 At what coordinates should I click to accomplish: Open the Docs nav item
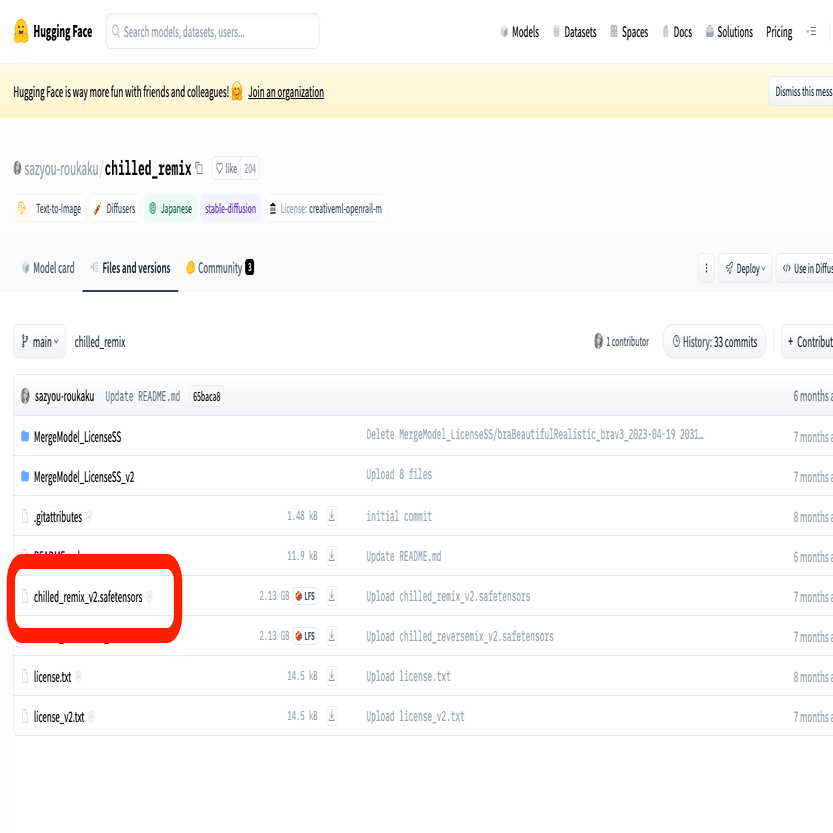[x=677, y=32]
